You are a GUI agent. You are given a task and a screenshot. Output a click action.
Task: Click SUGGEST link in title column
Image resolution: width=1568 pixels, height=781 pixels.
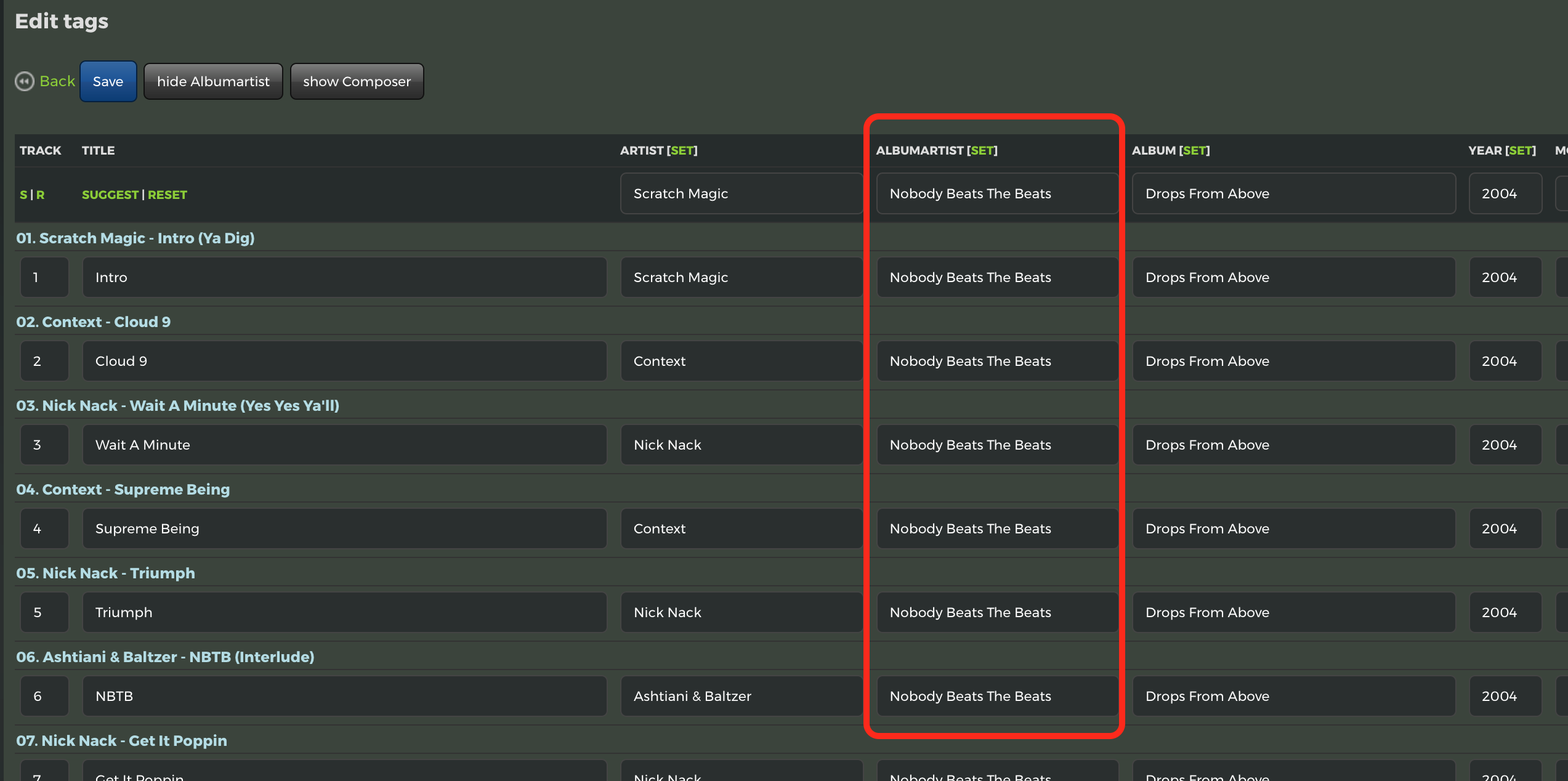pyautogui.click(x=110, y=195)
